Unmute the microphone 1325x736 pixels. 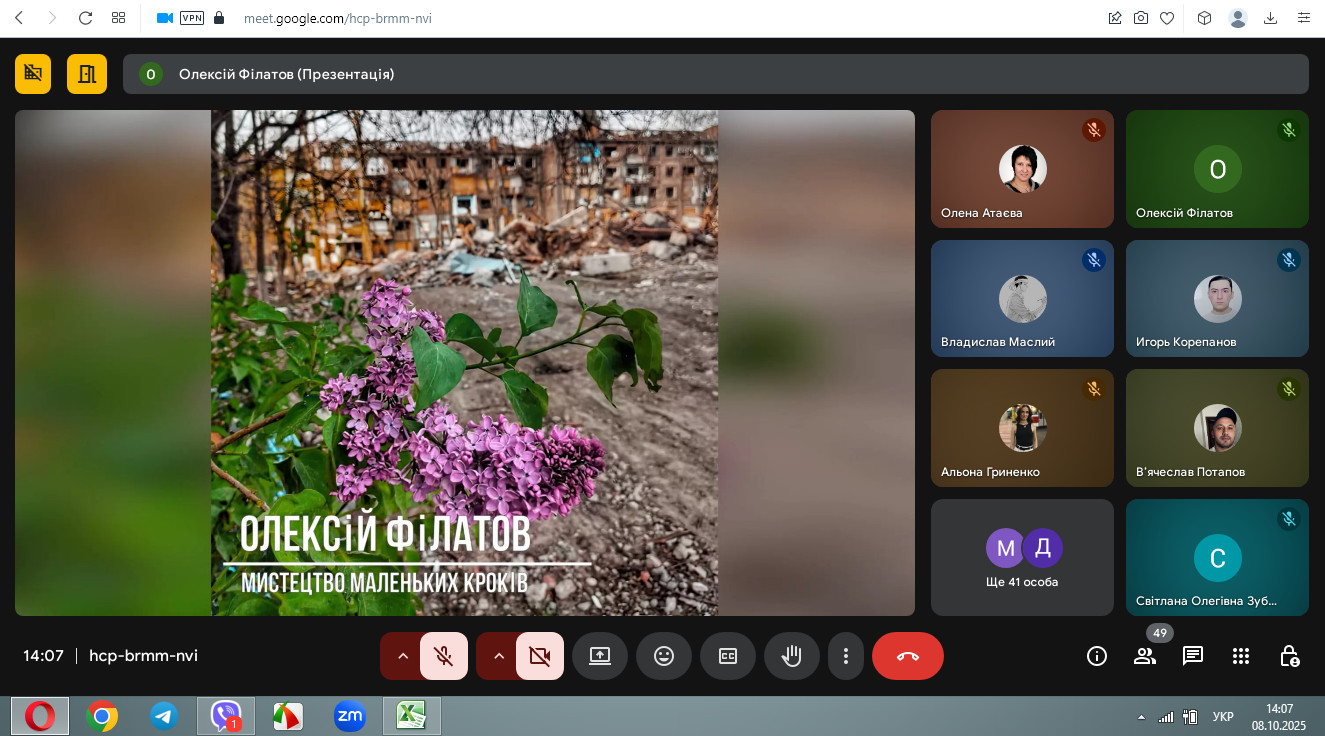tap(443, 656)
